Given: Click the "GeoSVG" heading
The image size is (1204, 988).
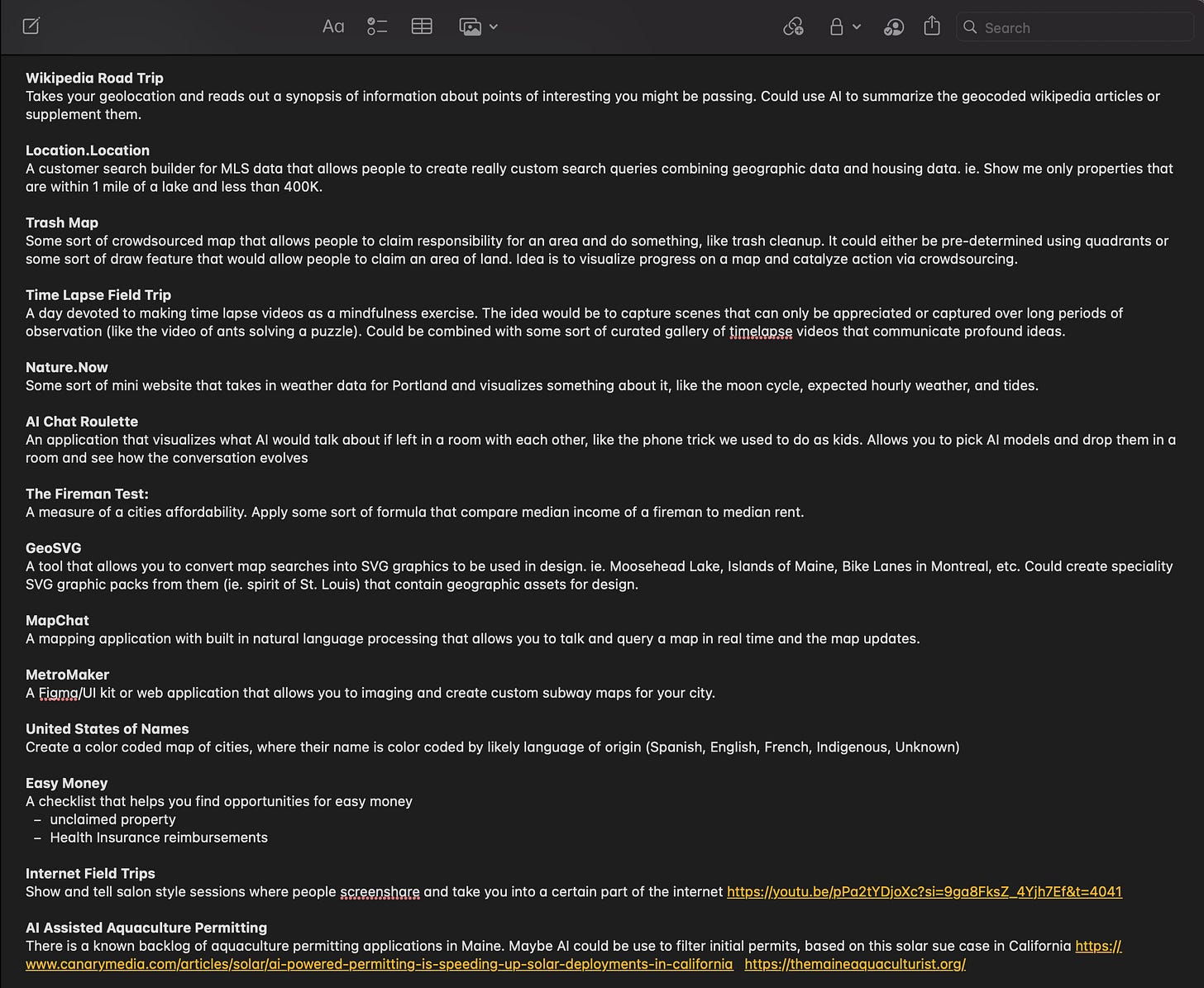Looking at the screenshot, I should tap(54, 548).
